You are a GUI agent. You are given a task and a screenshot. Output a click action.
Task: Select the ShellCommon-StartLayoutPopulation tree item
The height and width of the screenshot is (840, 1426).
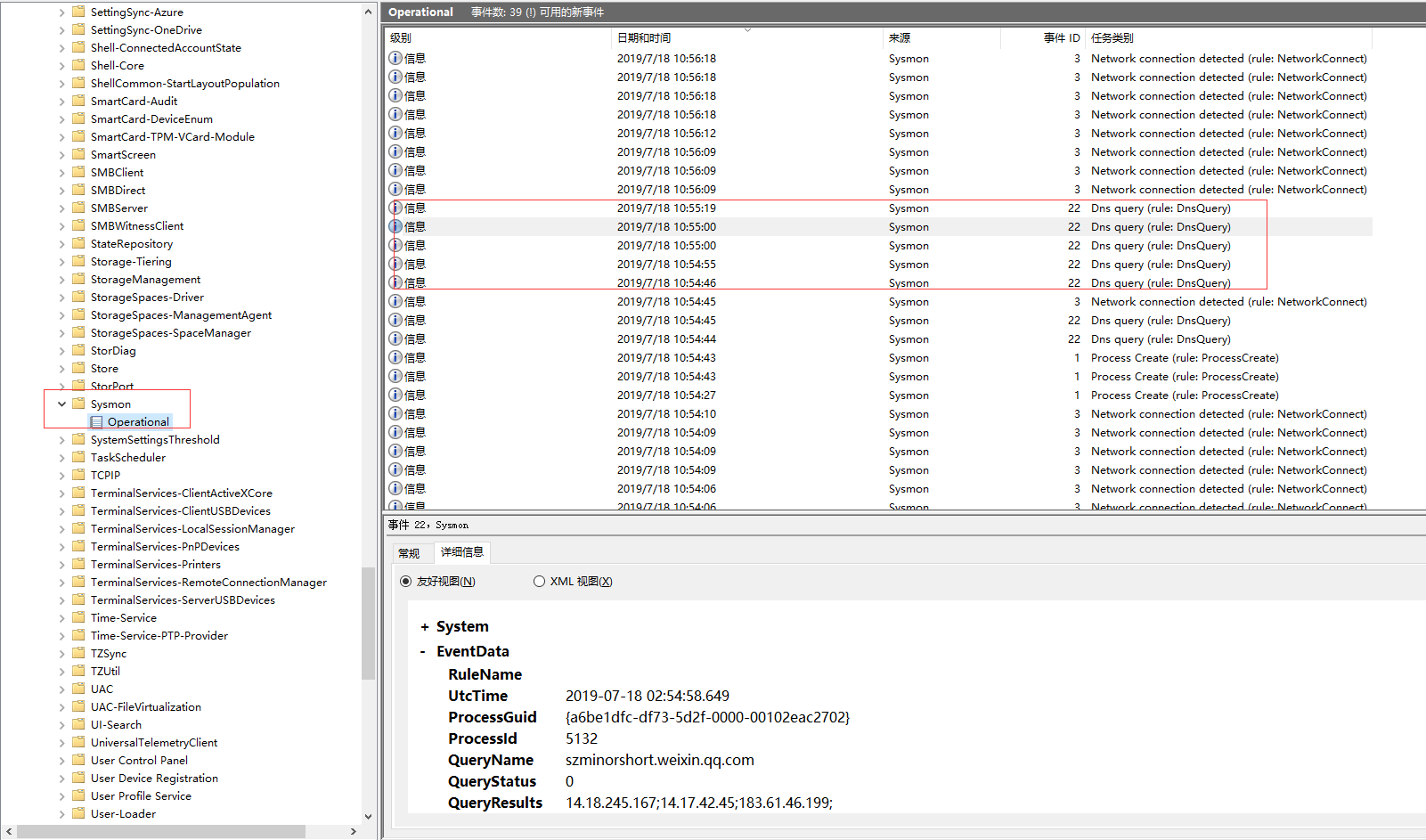185,83
